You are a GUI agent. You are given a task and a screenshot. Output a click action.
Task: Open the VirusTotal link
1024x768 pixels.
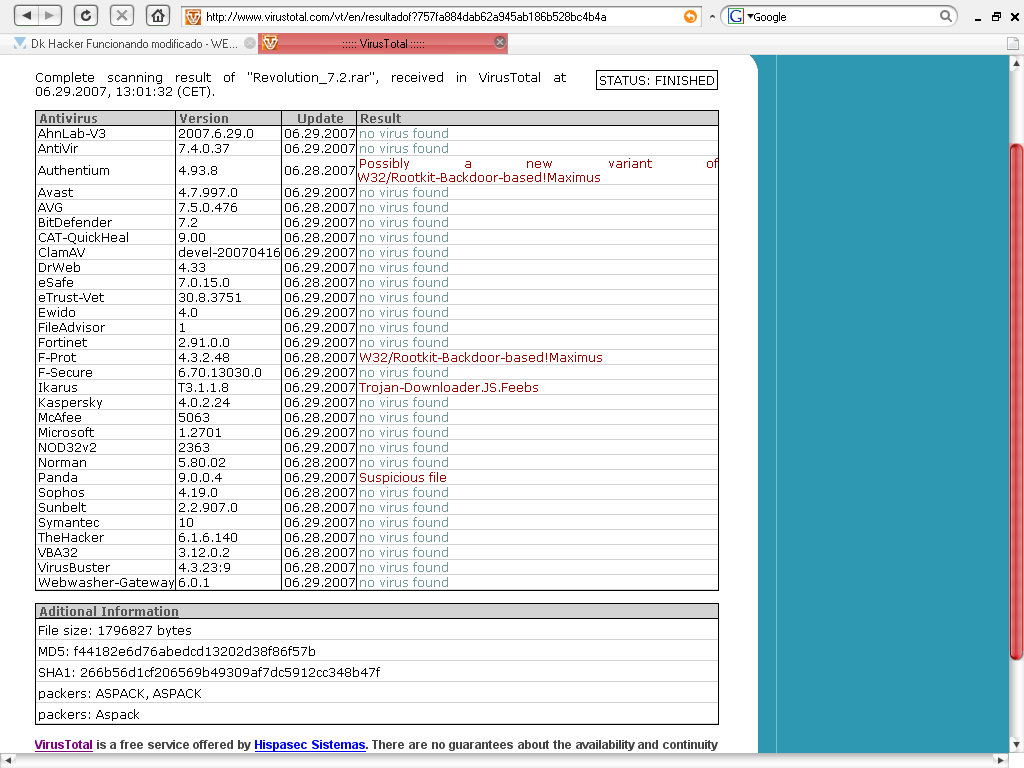click(x=63, y=744)
